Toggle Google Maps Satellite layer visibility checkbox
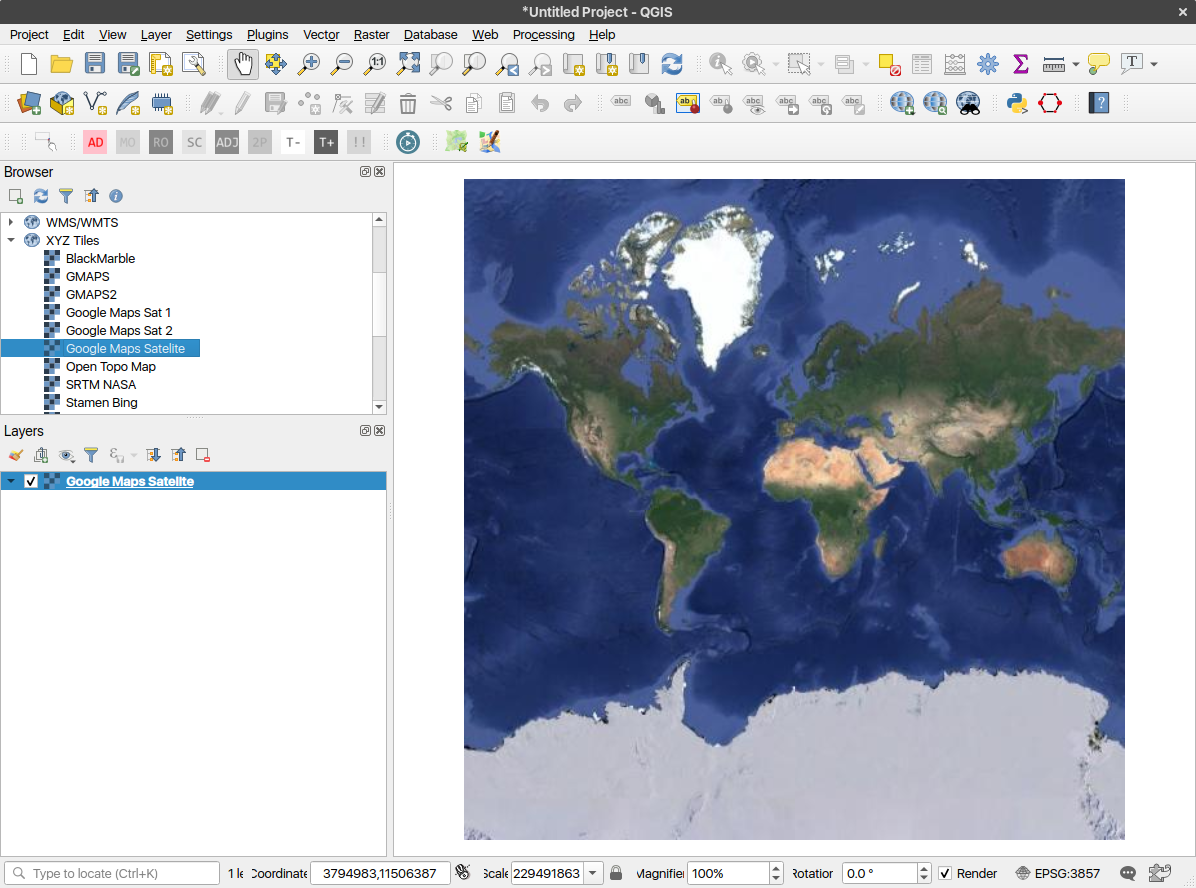The height and width of the screenshot is (888, 1196). 31,481
